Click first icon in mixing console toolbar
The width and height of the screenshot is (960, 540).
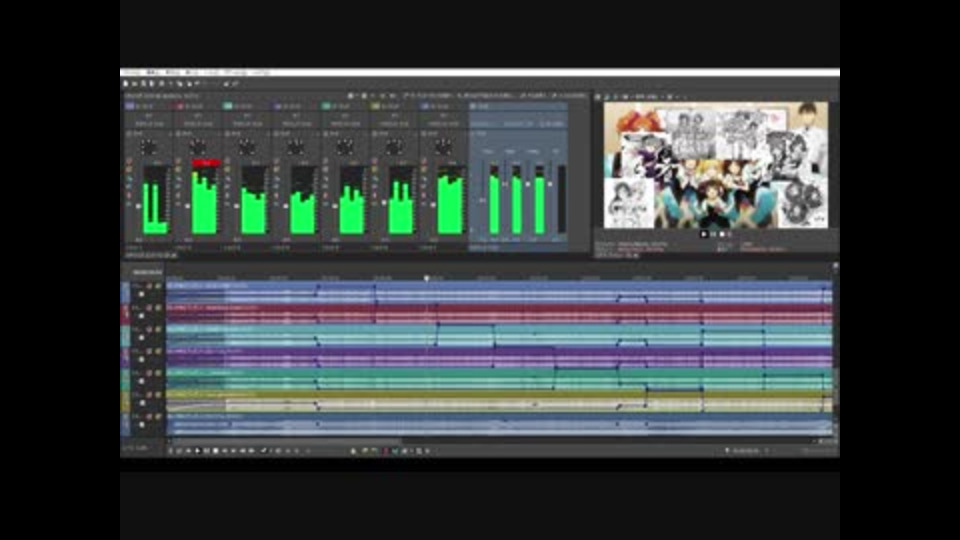point(351,96)
